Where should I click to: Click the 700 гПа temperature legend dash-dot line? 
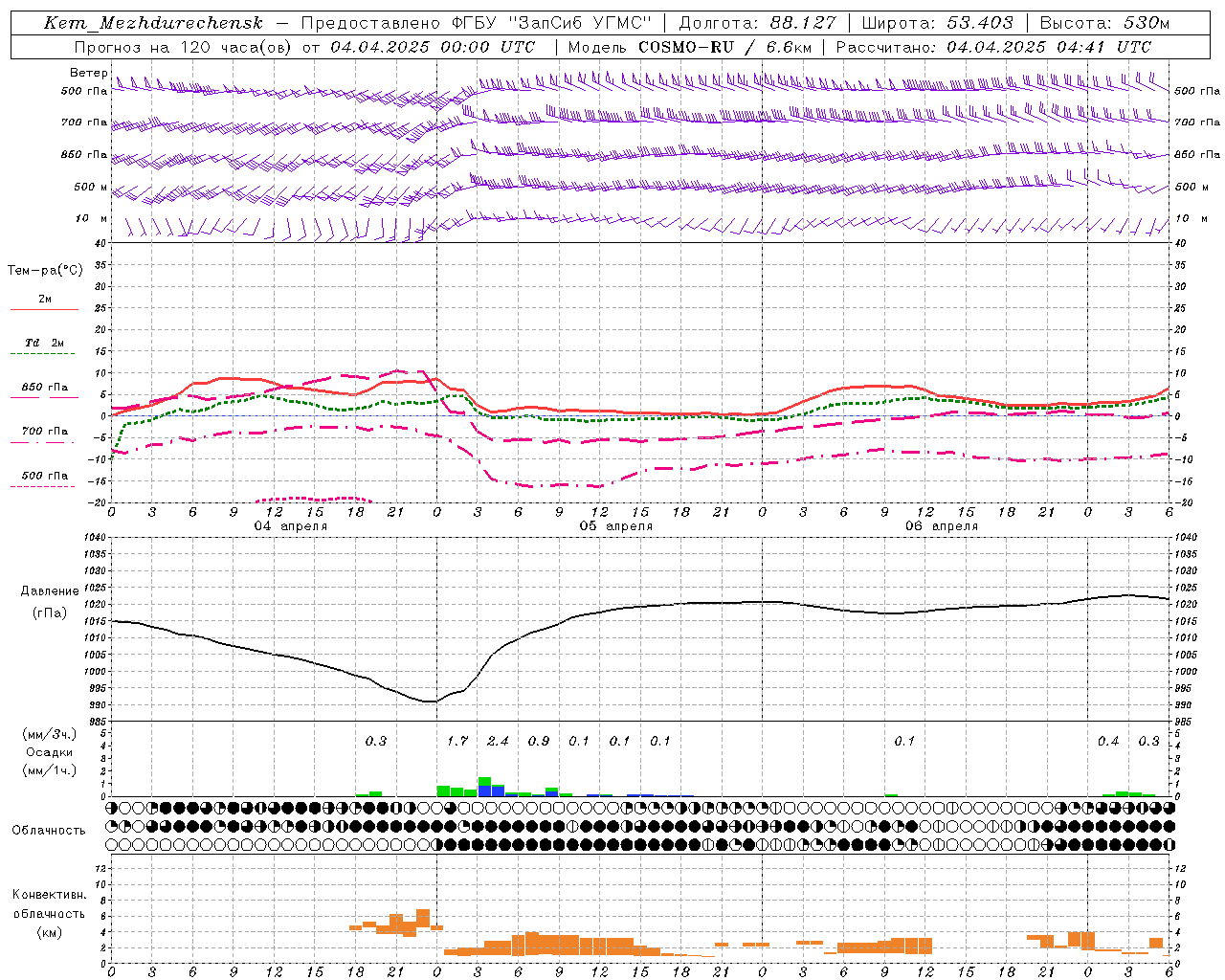[x=42, y=442]
